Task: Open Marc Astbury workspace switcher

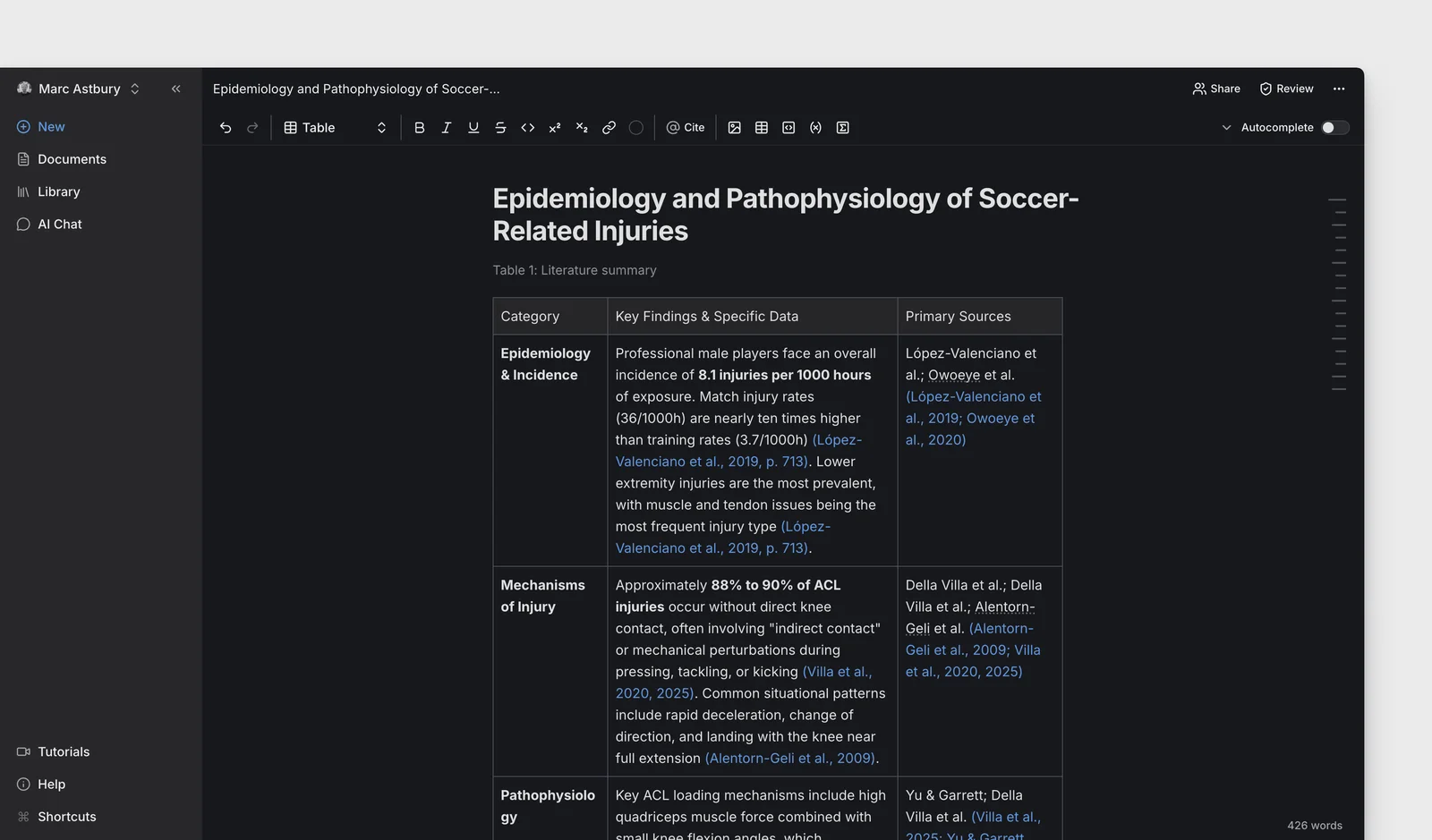Action: tap(79, 89)
